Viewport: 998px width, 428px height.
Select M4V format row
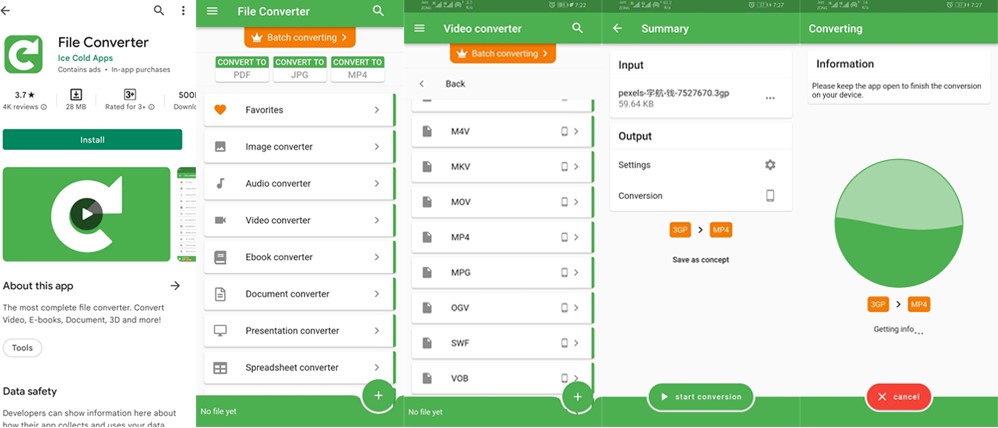(x=502, y=131)
